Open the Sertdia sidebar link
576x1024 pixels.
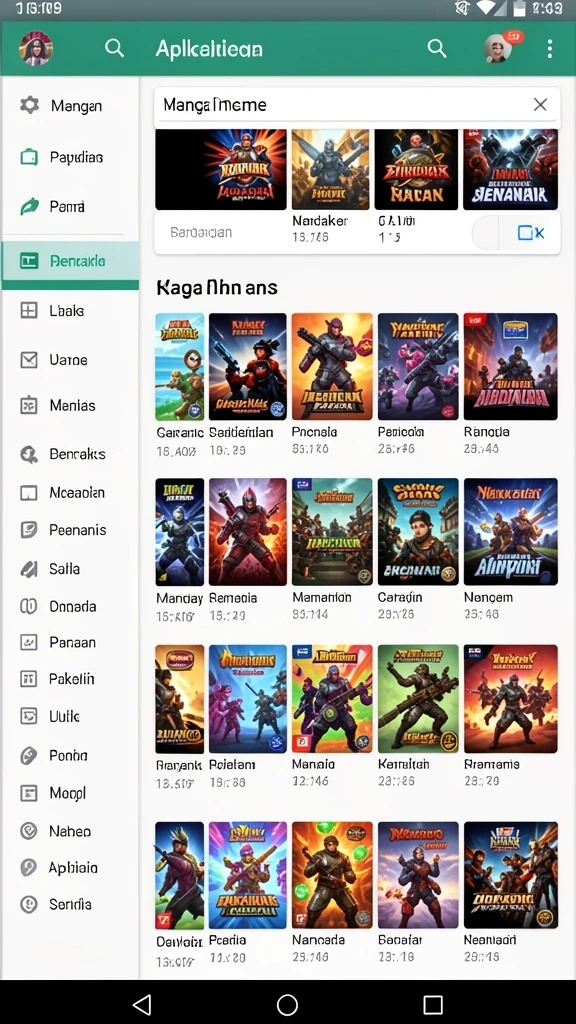[71, 904]
